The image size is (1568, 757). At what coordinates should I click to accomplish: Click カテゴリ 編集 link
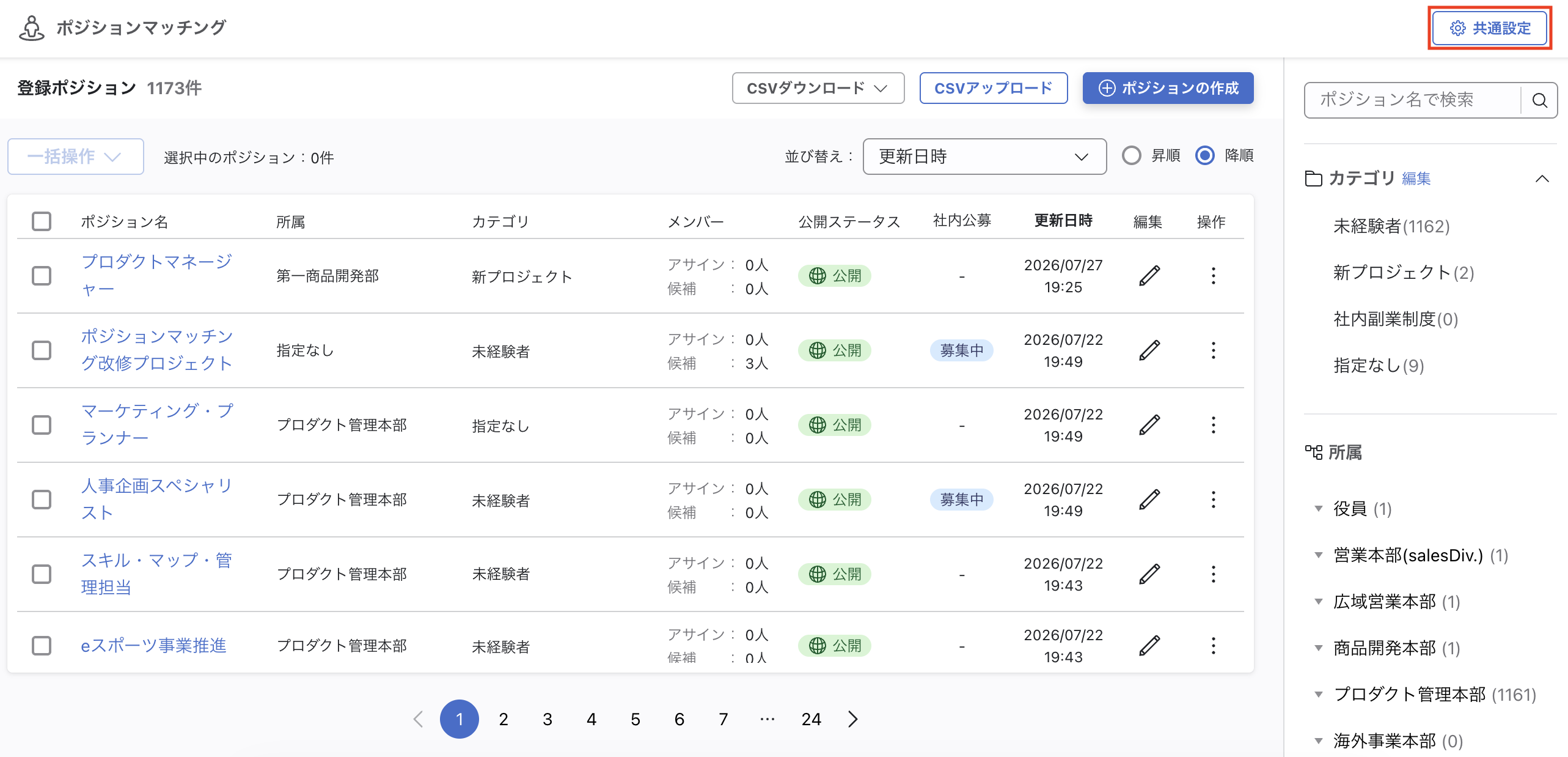(x=1416, y=179)
